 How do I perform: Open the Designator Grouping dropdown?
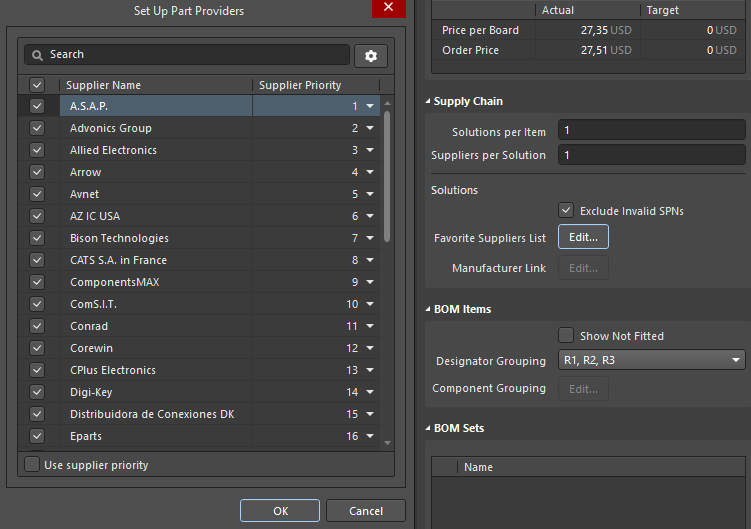pos(651,360)
